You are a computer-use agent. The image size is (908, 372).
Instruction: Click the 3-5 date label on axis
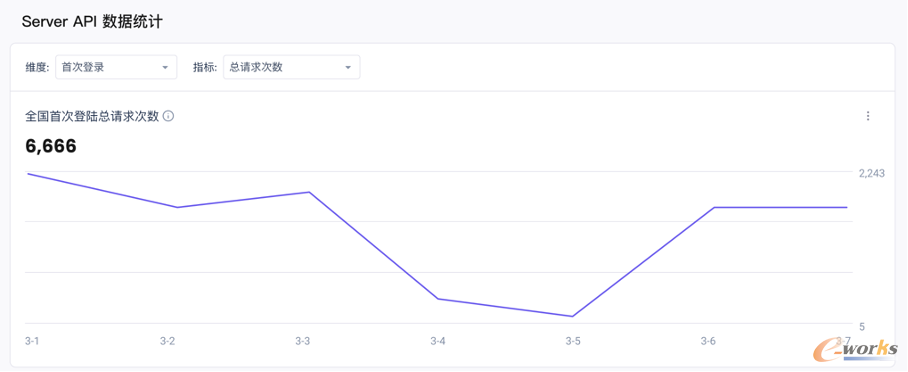click(x=573, y=341)
